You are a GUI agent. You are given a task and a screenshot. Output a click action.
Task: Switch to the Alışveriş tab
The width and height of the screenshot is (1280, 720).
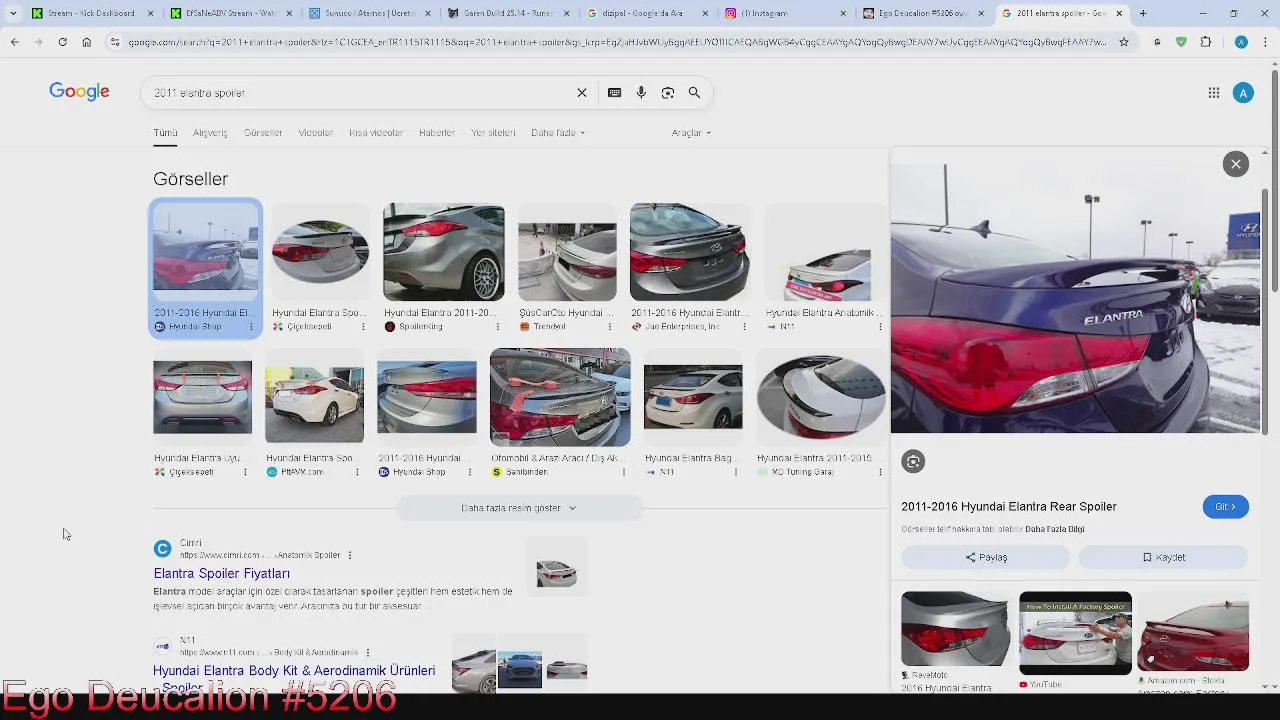tap(210, 132)
